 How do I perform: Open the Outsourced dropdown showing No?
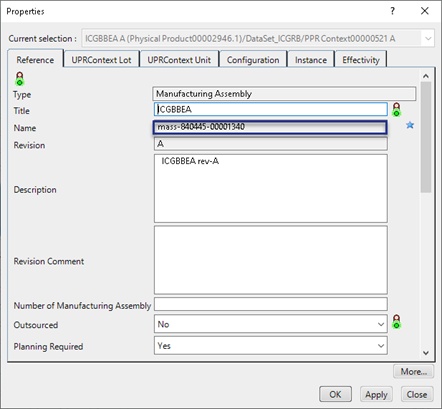tap(271, 324)
